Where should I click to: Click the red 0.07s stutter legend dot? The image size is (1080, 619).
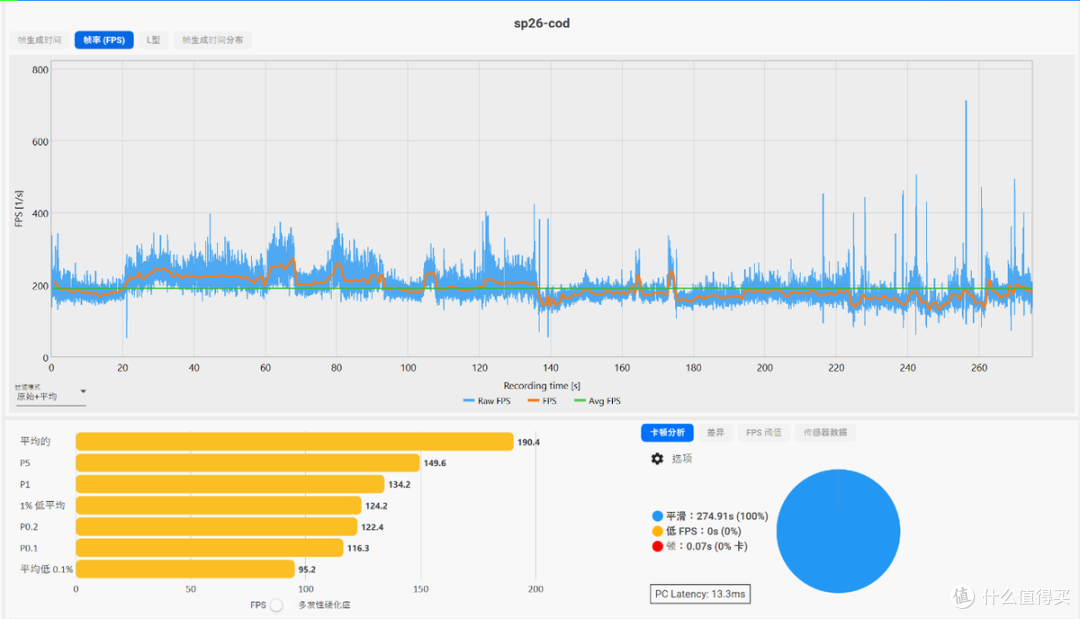pyautogui.click(x=657, y=546)
